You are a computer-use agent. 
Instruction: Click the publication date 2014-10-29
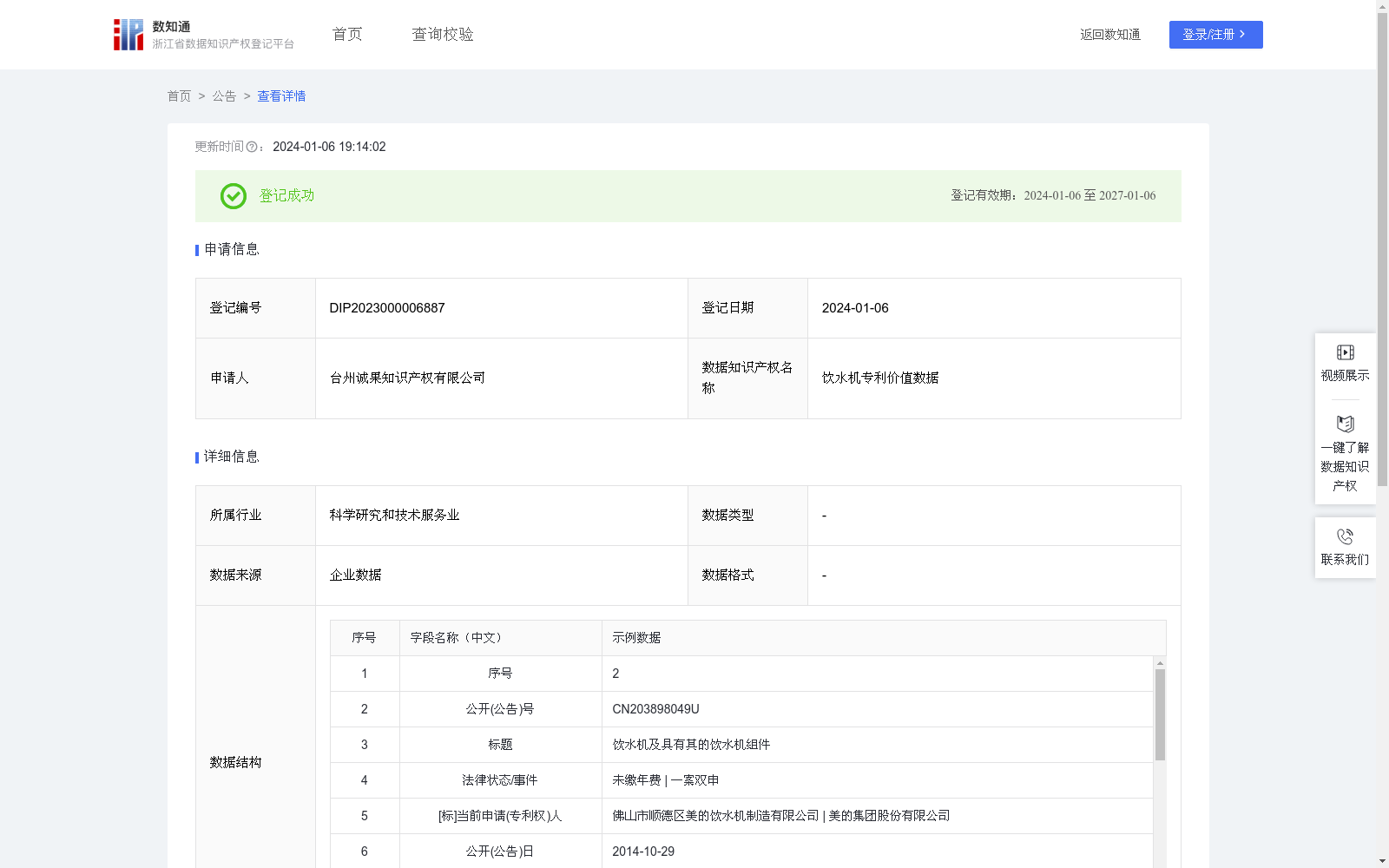coord(643,852)
